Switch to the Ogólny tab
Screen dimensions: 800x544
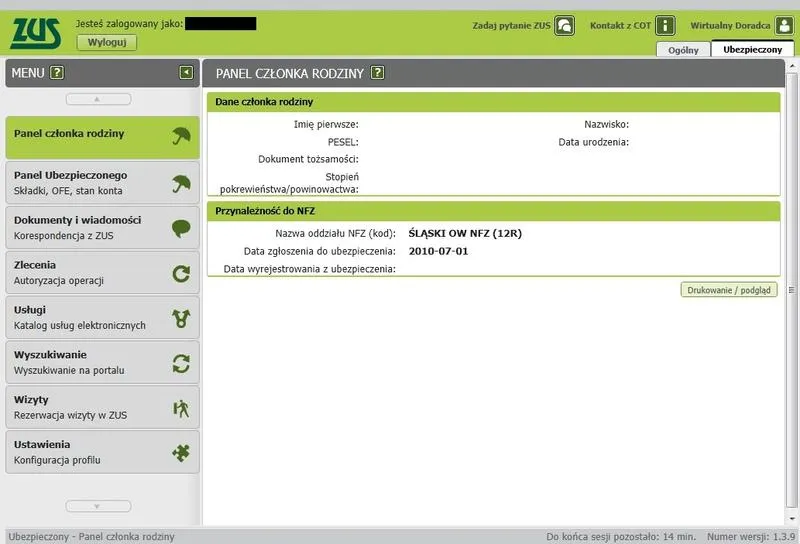click(x=683, y=49)
